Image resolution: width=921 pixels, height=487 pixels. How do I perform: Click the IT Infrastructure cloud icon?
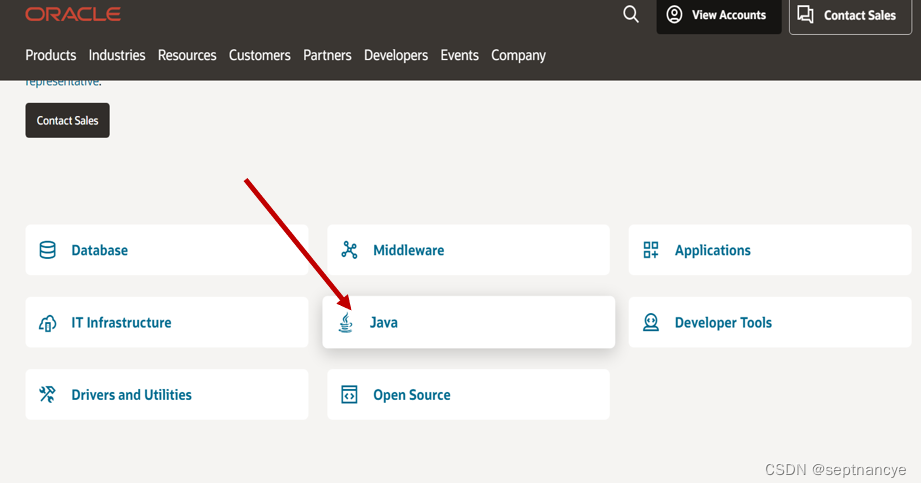coord(48,323)
